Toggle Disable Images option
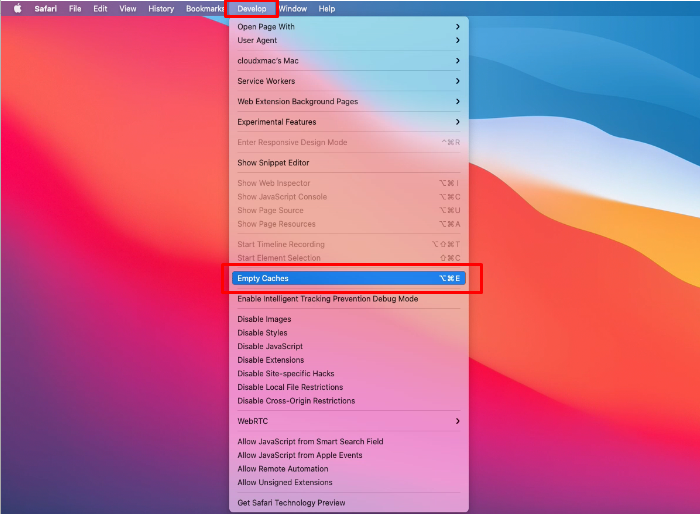700x514 pixels. (x=349, y=319)
